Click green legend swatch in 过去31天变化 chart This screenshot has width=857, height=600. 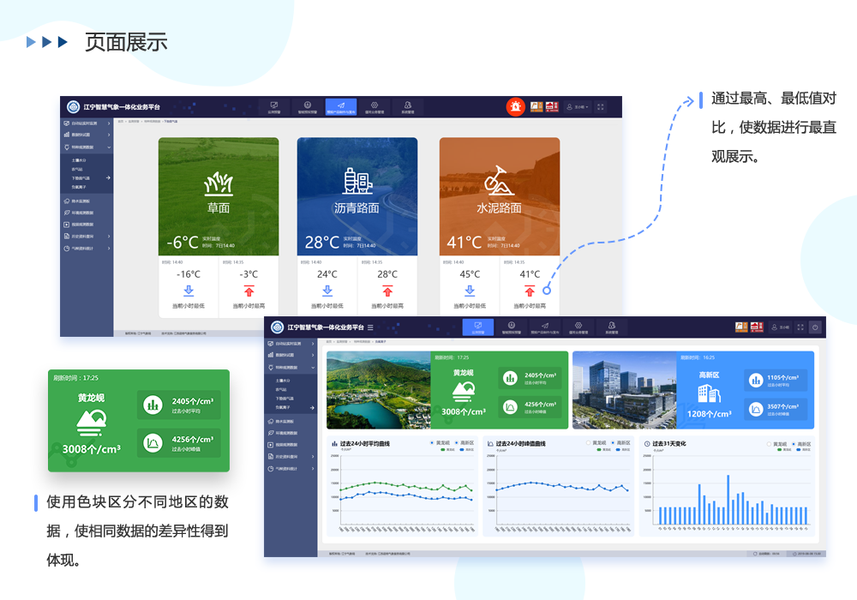[779, 450]
